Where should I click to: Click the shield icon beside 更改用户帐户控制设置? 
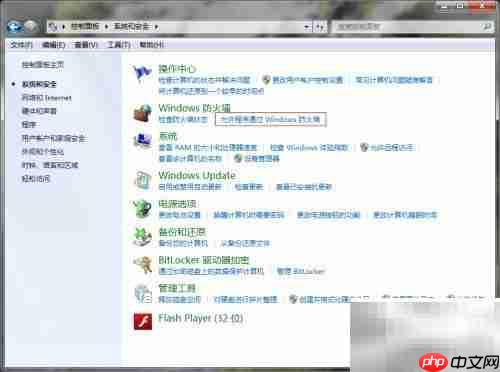[266, 80]
